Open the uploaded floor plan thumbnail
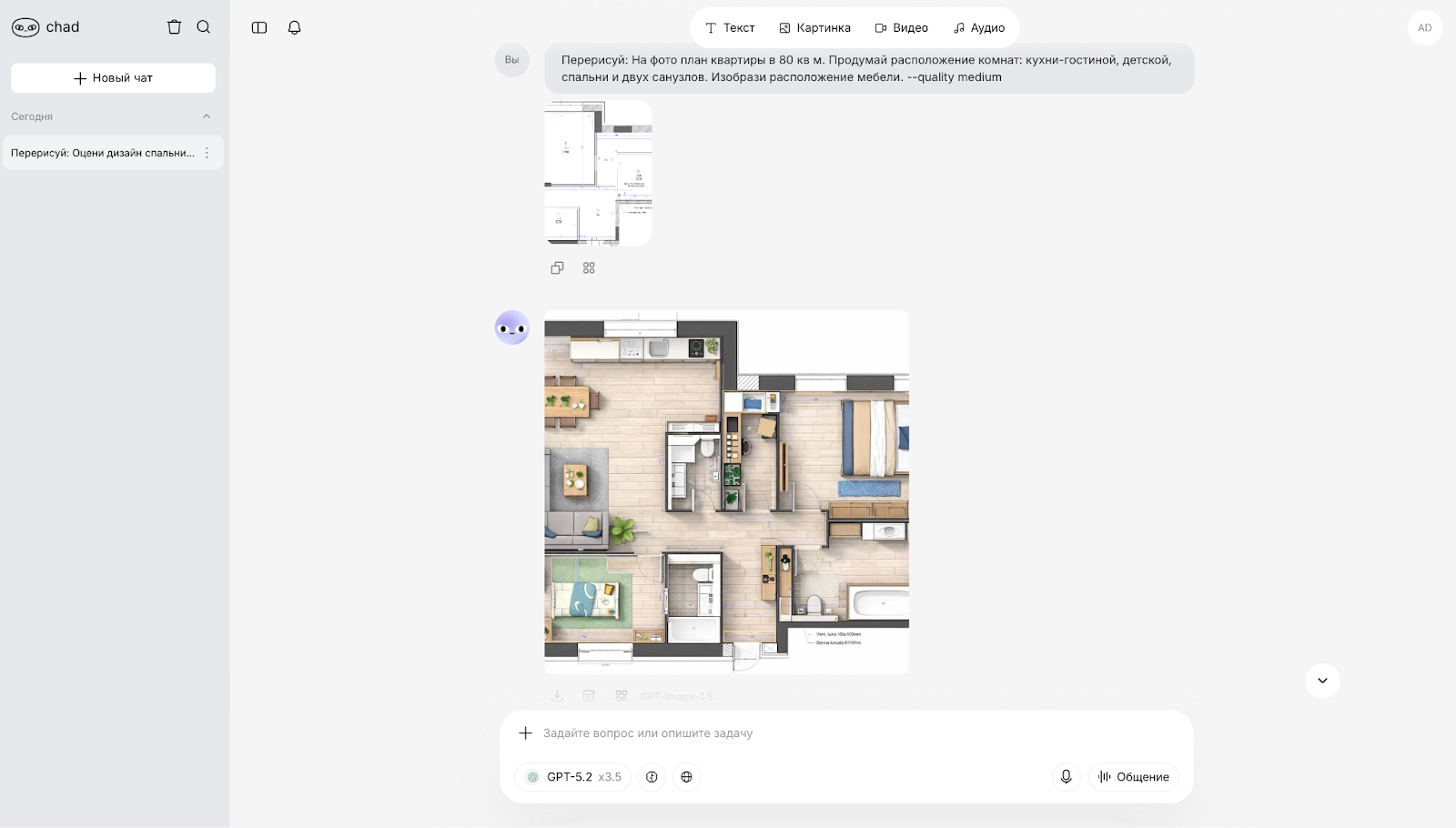The height and width of the screenshot is (828, 1456). pyautogui.click(x=598, y=173)
